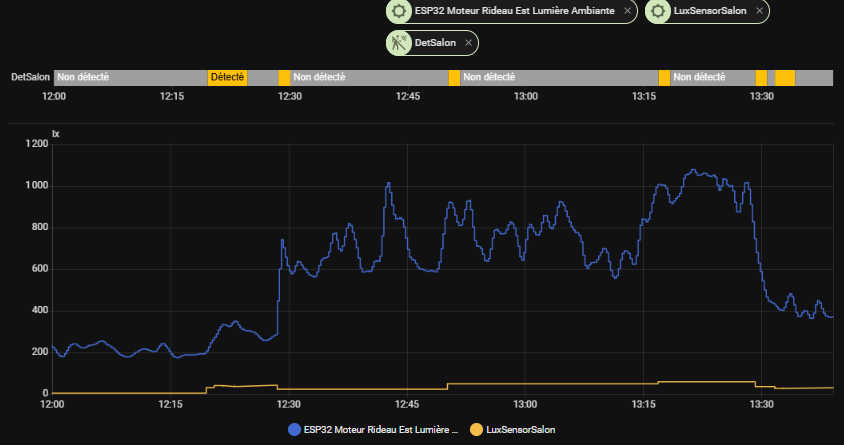
Task: Select "Non détecté" segment starting at 12:30
Action: click(x=368, y=77)
